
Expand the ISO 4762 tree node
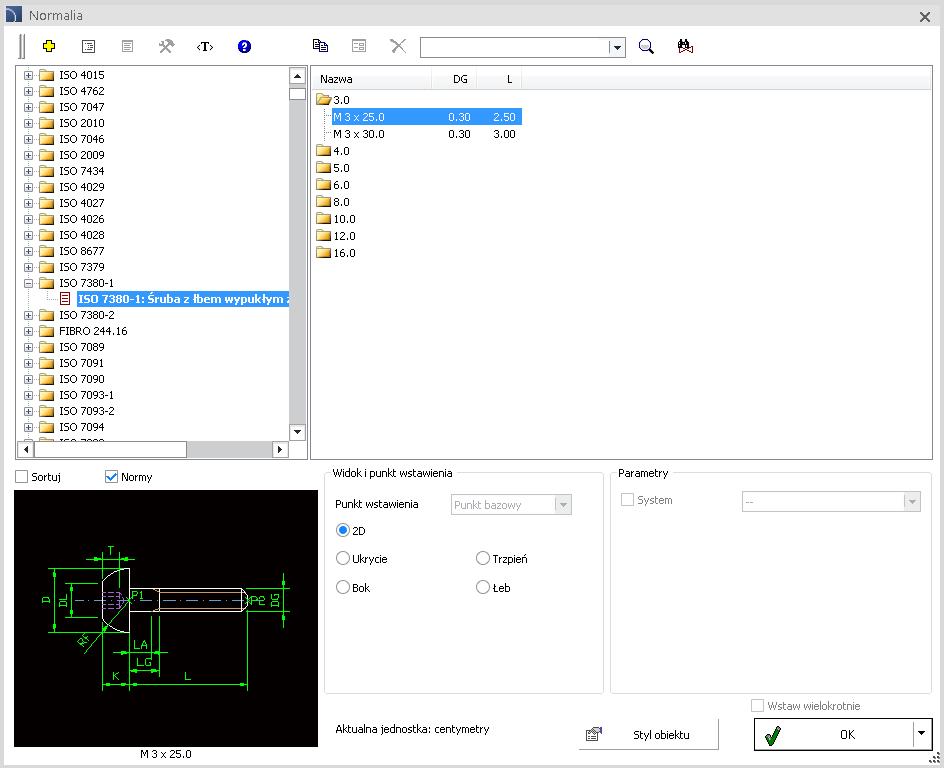tap(28, 91)
